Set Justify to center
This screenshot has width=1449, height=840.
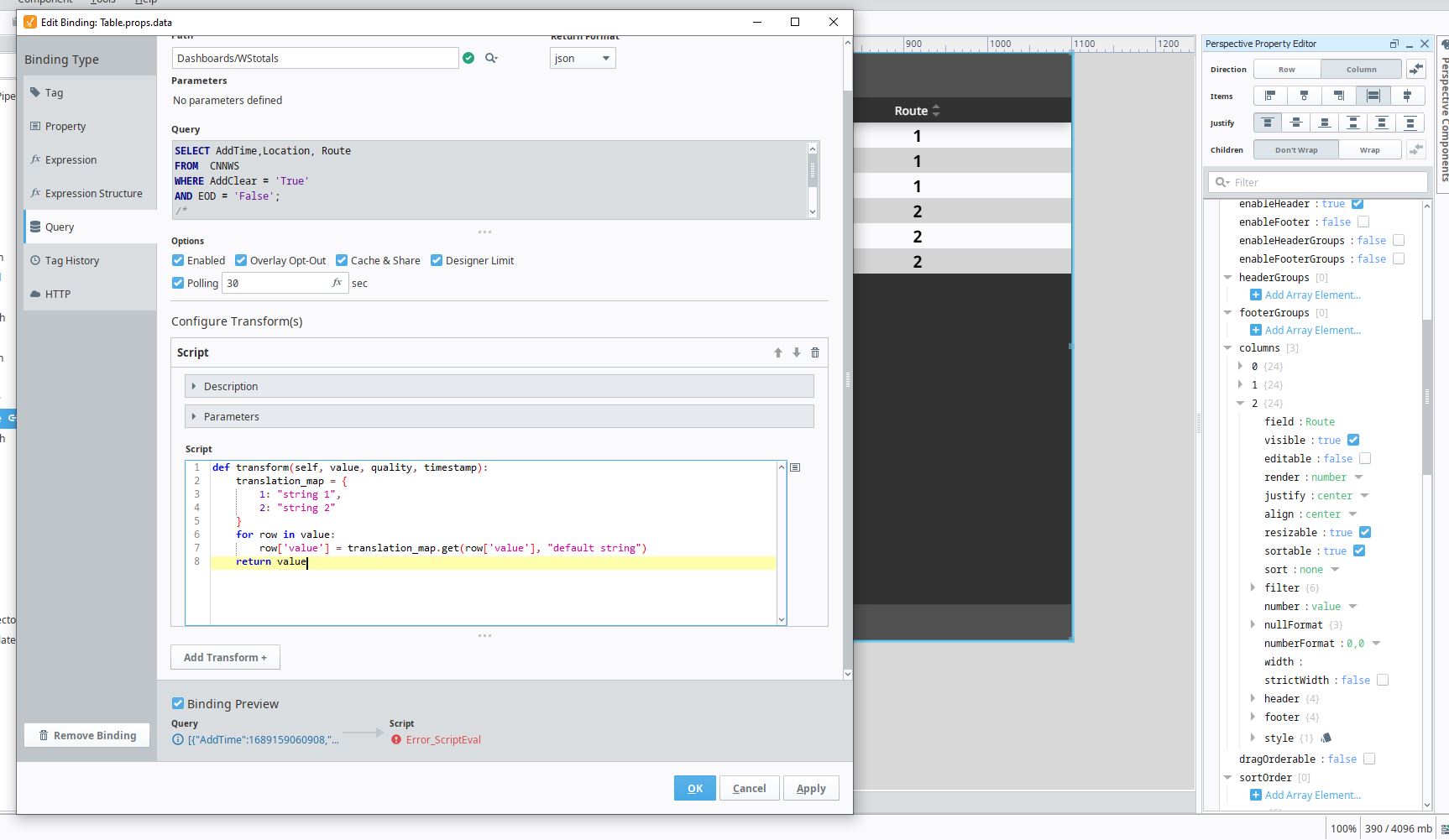tap(1296, 123)
